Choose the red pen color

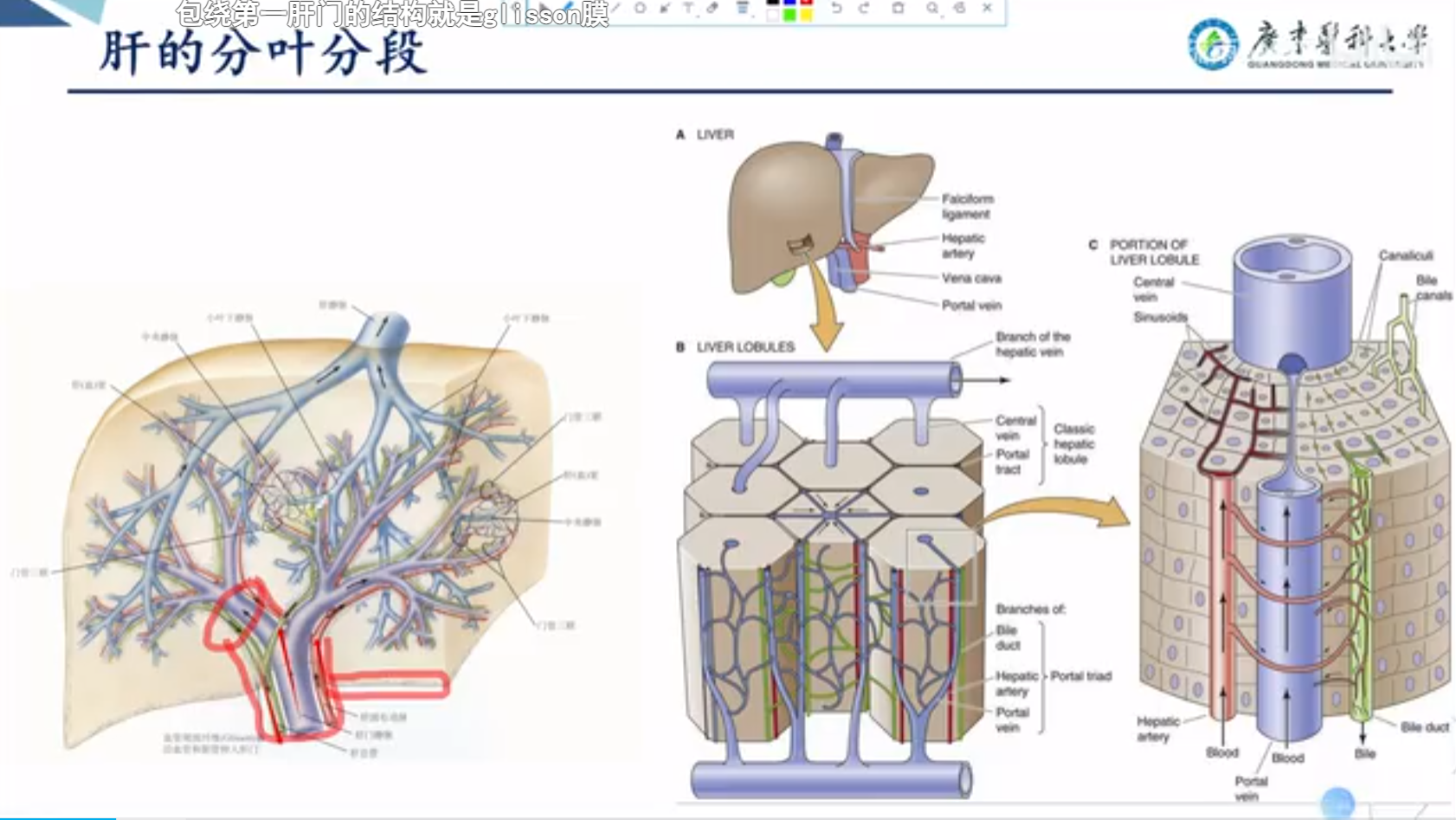click(806, 3)
